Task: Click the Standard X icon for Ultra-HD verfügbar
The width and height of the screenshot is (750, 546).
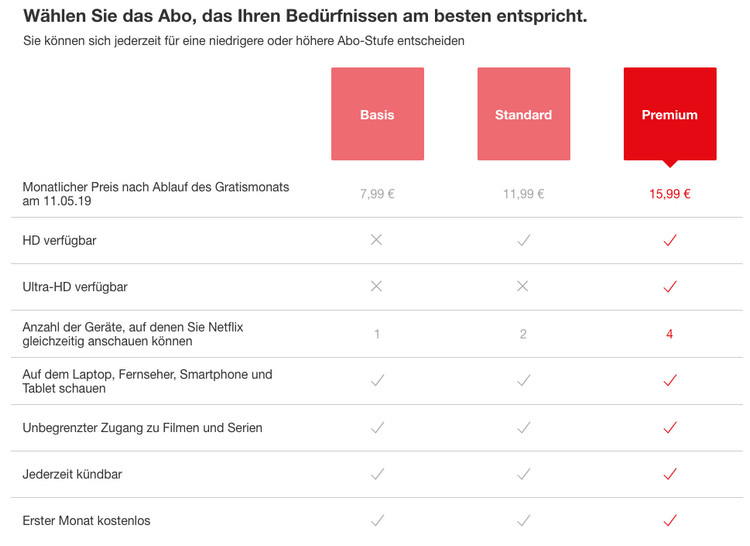Action: click(523, 286)
